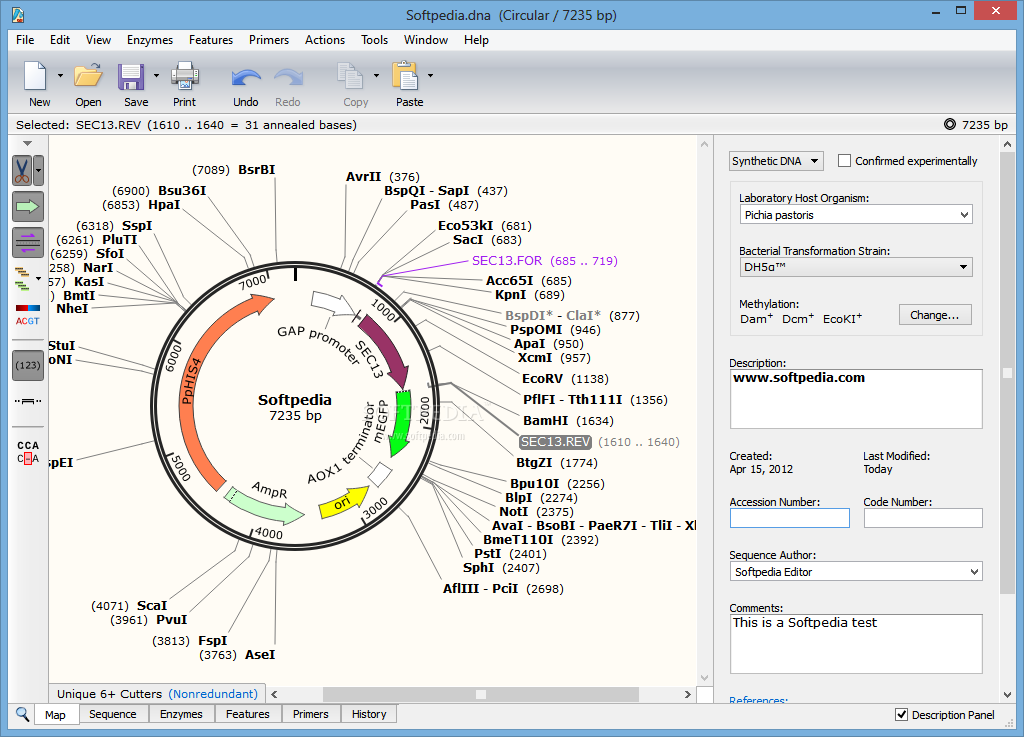1024x737 pixels.
Task: Select the green mEGFP feature arrow
Action: pyautogui.click(x=400, y=424)
